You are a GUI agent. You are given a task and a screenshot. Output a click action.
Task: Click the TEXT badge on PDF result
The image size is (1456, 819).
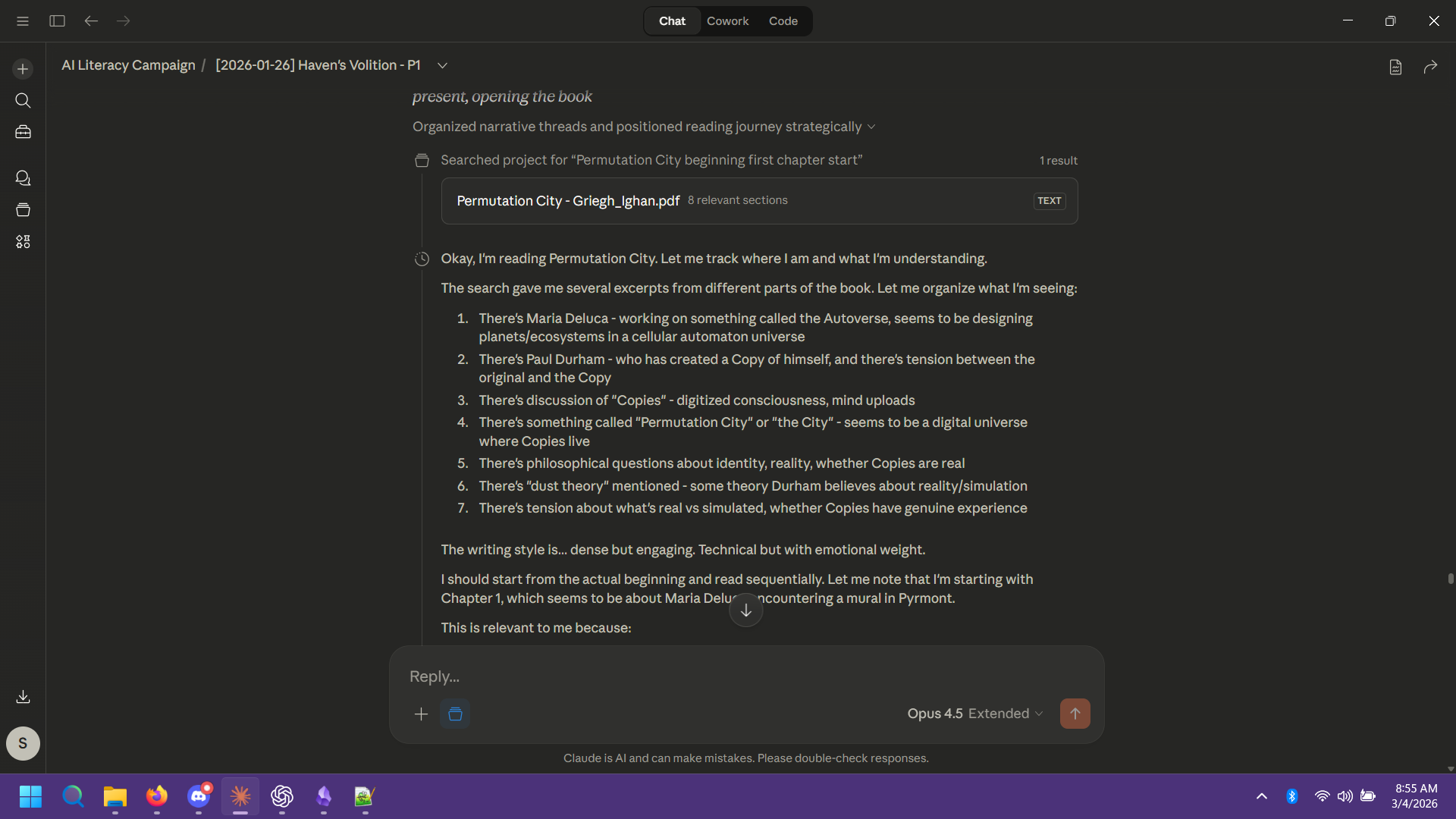point(1050,201)
